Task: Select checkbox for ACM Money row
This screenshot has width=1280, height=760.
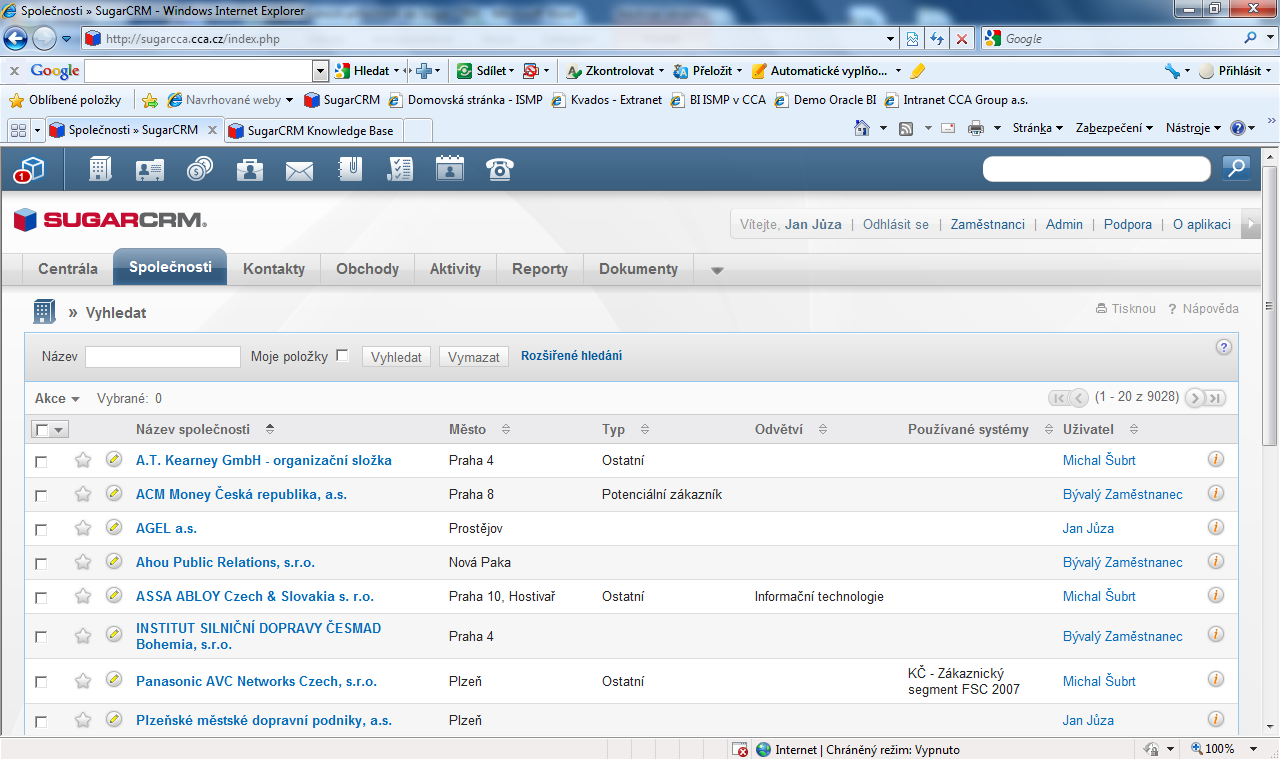Action: pyautogui.click(x=41, y=496)
